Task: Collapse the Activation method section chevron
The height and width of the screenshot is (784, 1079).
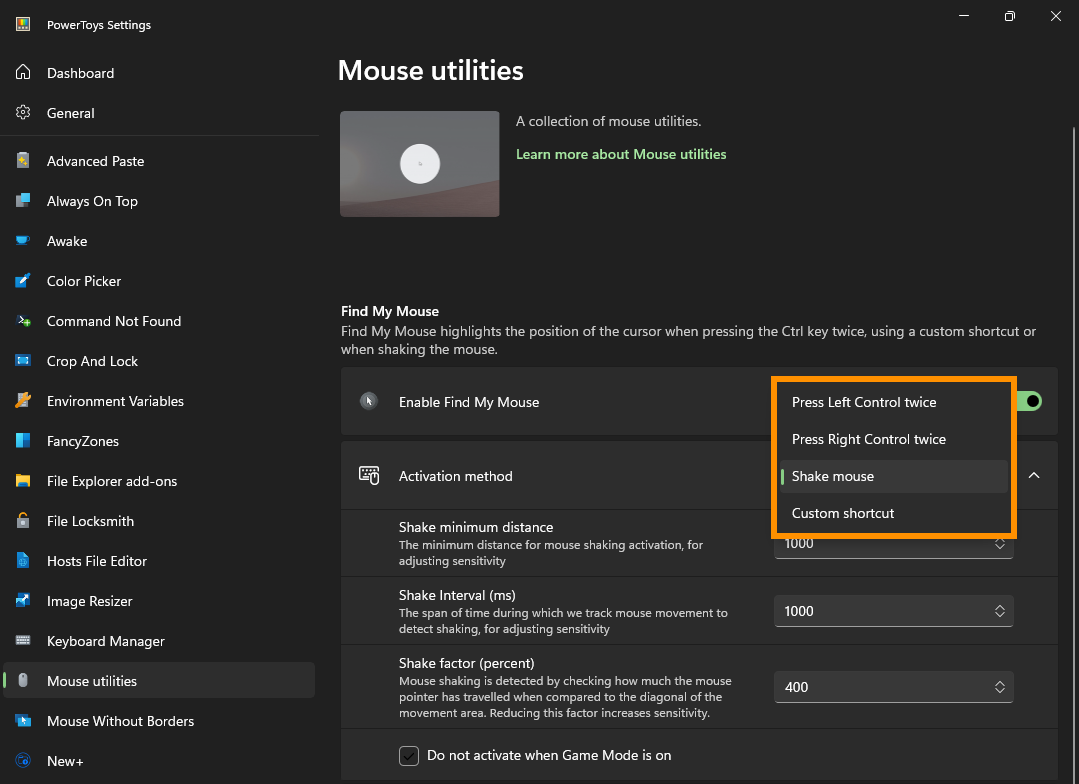Action: click(1034, 475)
